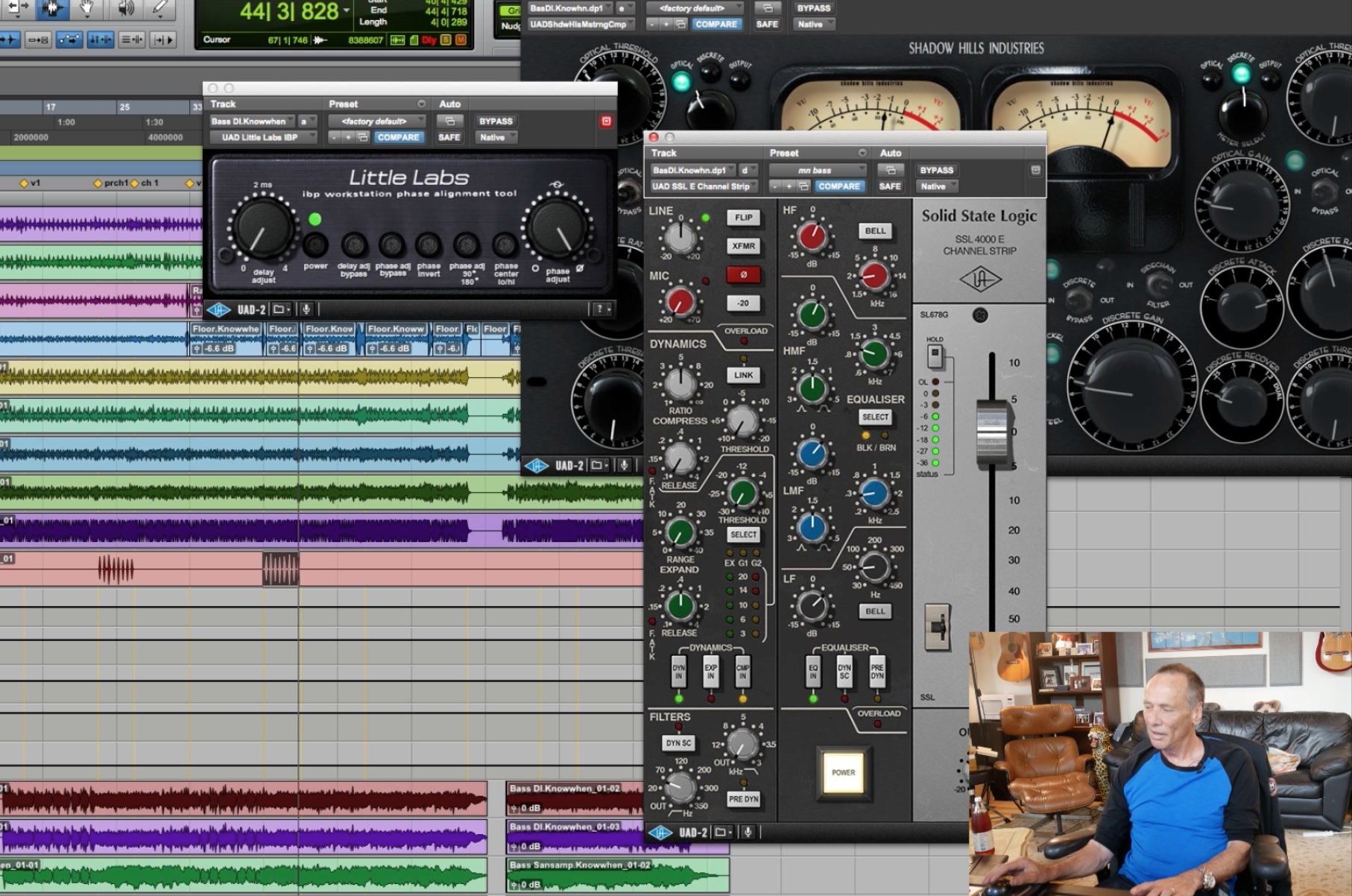Click microphone icon in SSL UAD-2 toolbar
Viewport: 1352px width, 896px height.
748,833
